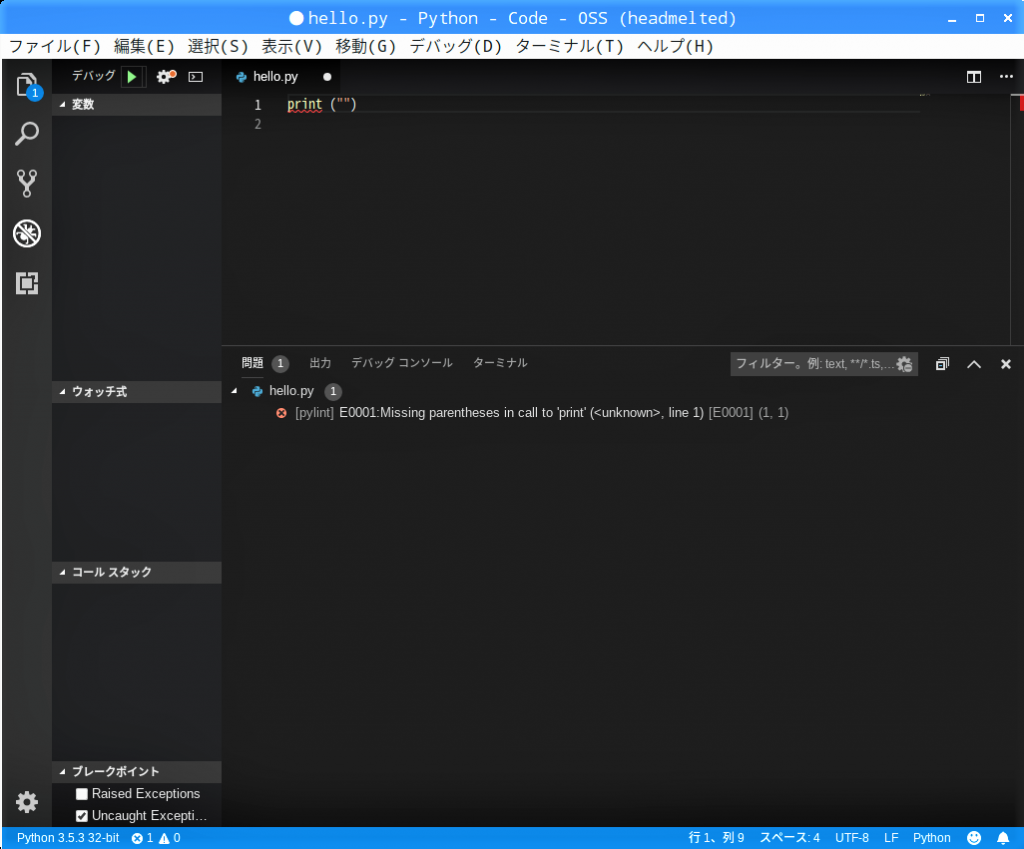This screenshot has width=1024, height=849.
Task: Select the Debug view icon
Action: click(x=27, y=234)
